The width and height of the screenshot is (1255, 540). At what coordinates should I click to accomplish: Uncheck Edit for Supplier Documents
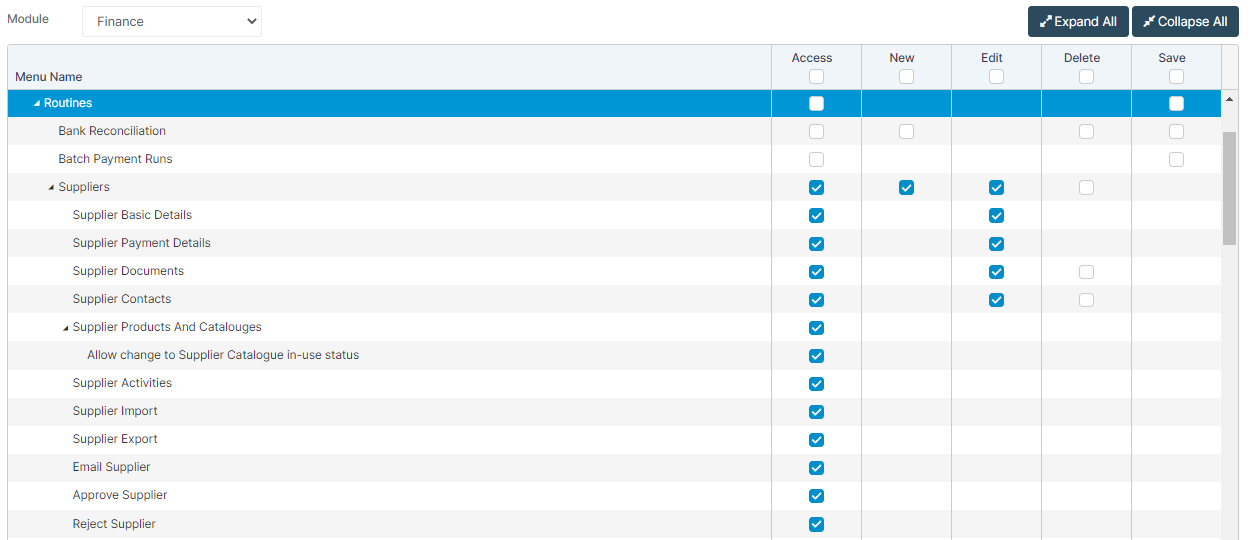point(996,271)
